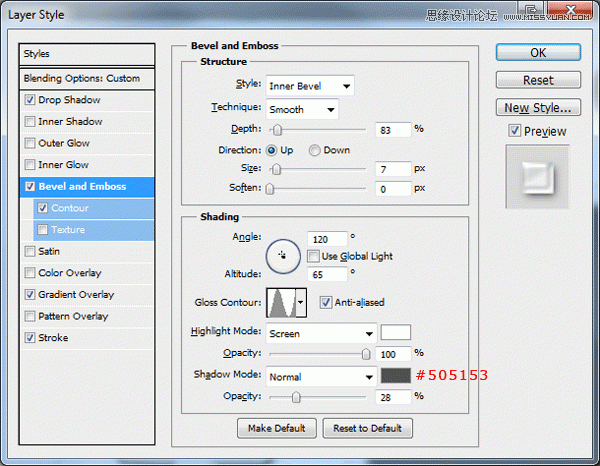Click the New Style... button

coord(538,107)
